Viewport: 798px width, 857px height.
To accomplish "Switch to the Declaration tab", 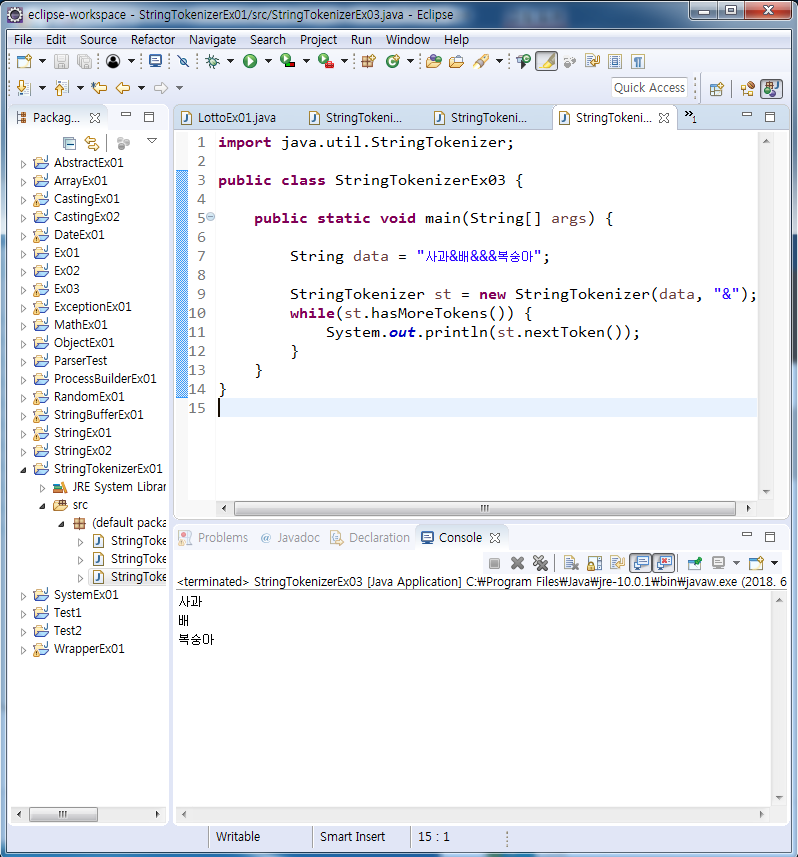I will click(371, 538).
